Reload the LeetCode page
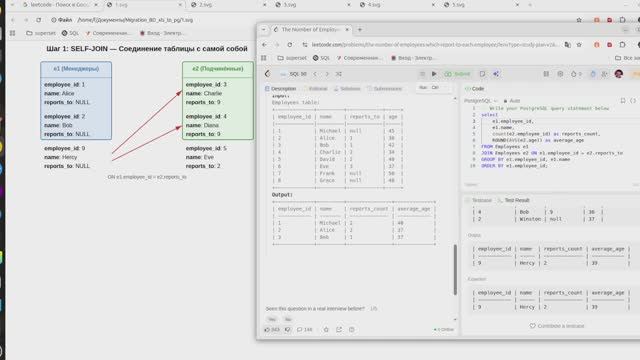The height and width of the screenshot is (360, 640). point(290,44)
